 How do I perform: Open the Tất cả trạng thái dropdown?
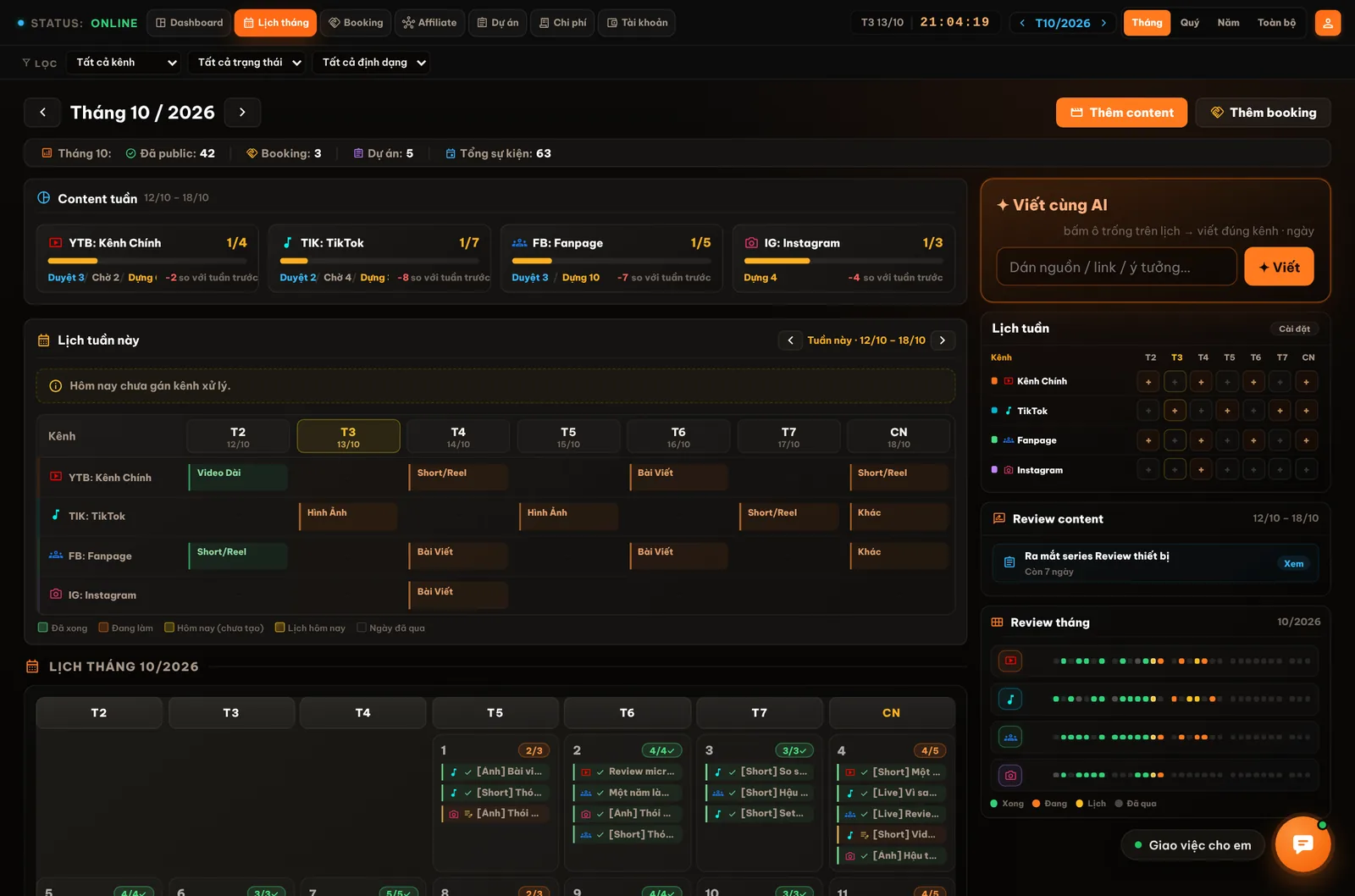pos(248,62)
